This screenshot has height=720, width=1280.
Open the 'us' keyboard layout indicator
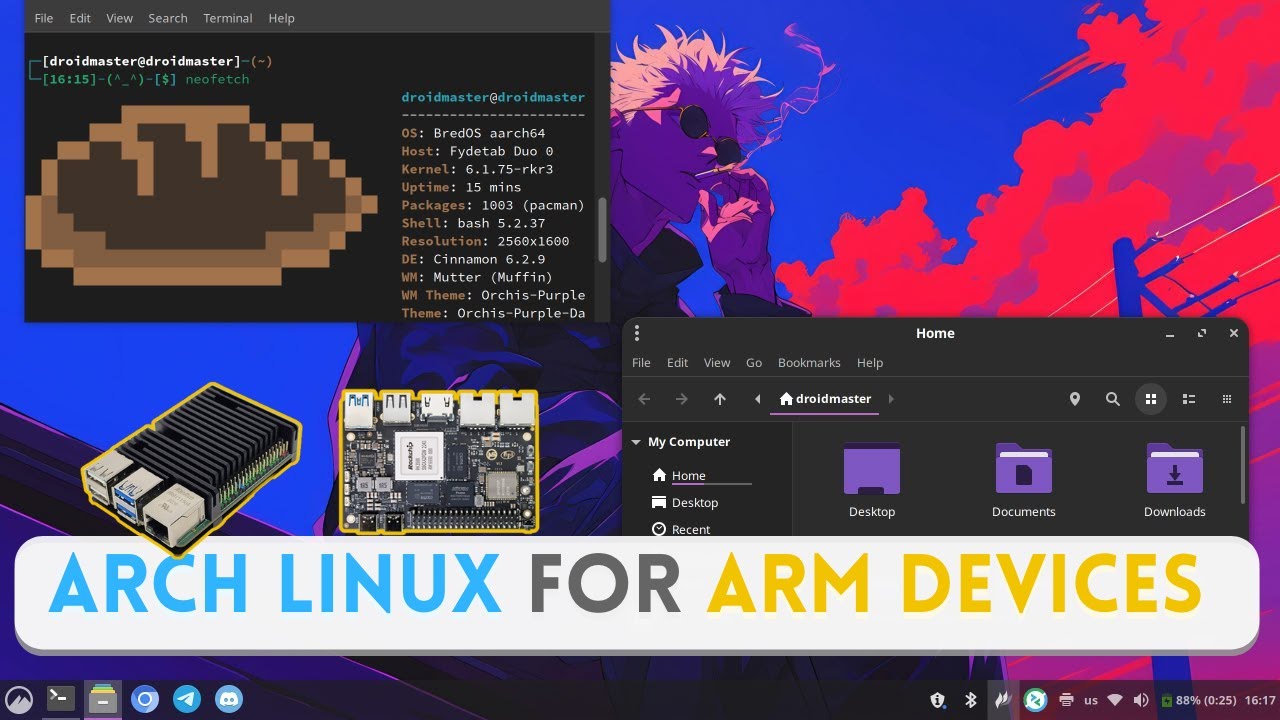tap(1091, 700)
